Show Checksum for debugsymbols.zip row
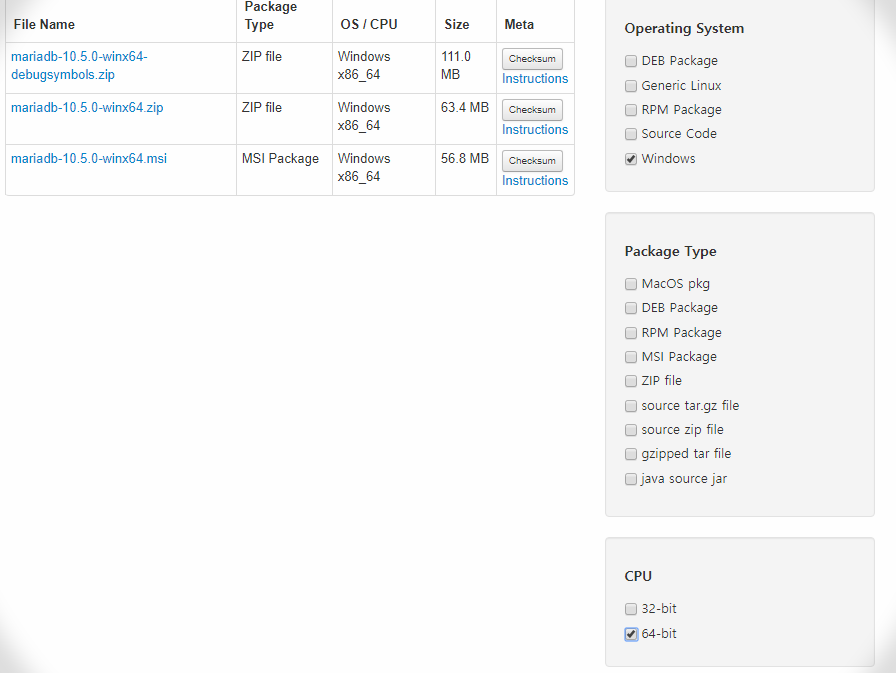Screen dimensions: 896x673 coord(532,59)
